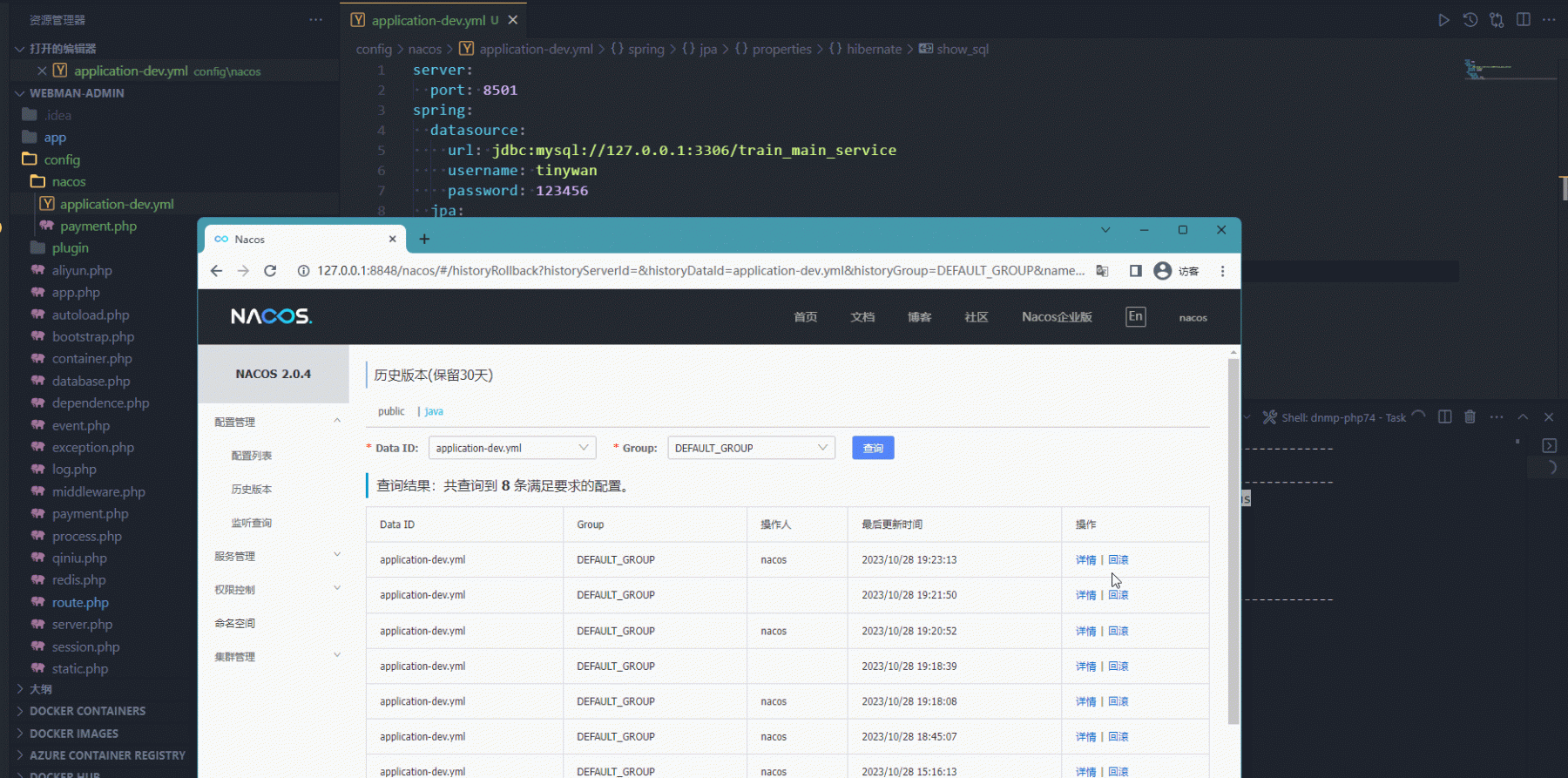Split the editor with the split icon

point(1523,20)
